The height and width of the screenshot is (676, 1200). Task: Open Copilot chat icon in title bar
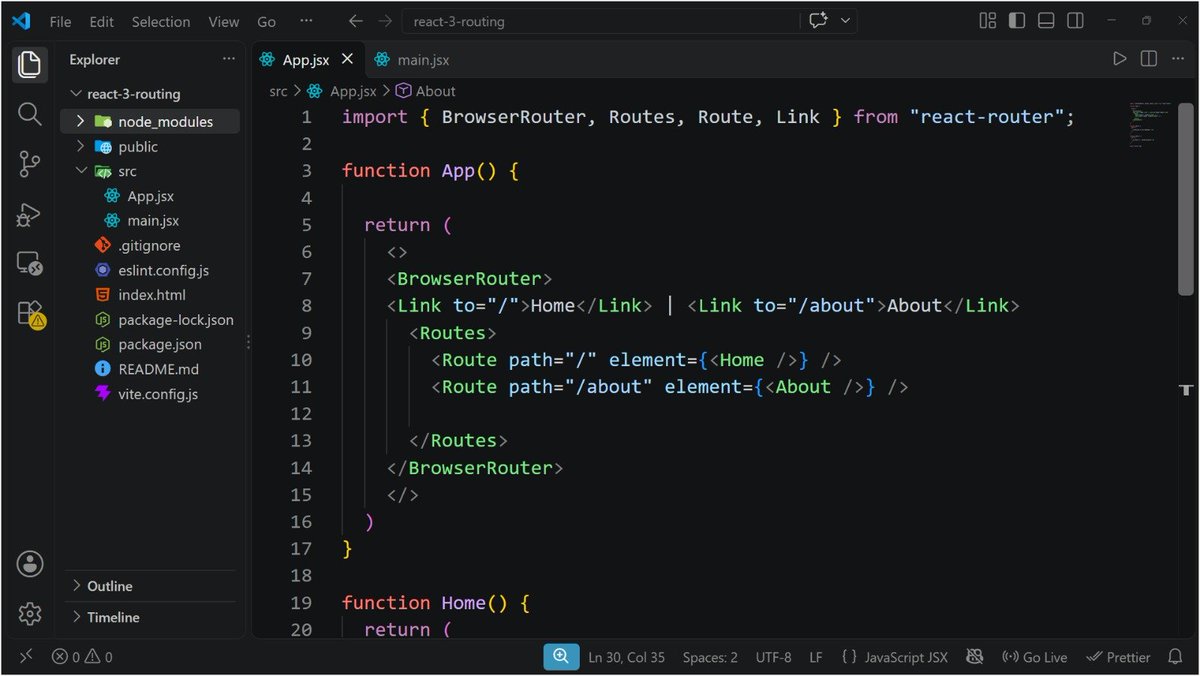tap(820, 21)
